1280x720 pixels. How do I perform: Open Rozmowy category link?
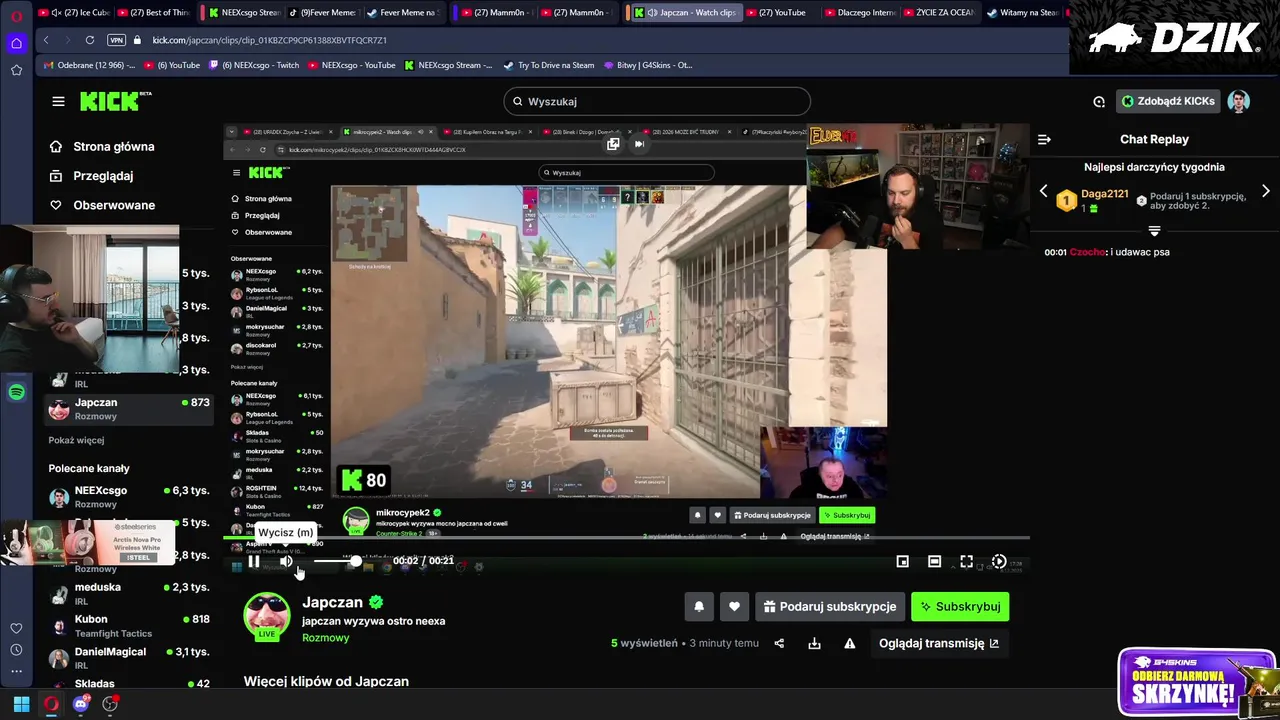[326, 638]
